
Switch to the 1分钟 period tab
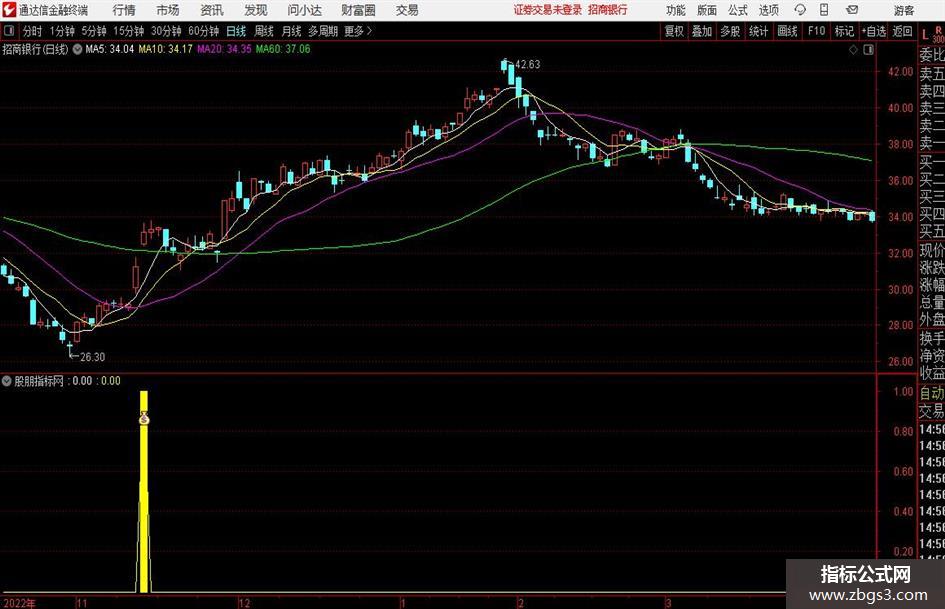[x=62, y=31]
